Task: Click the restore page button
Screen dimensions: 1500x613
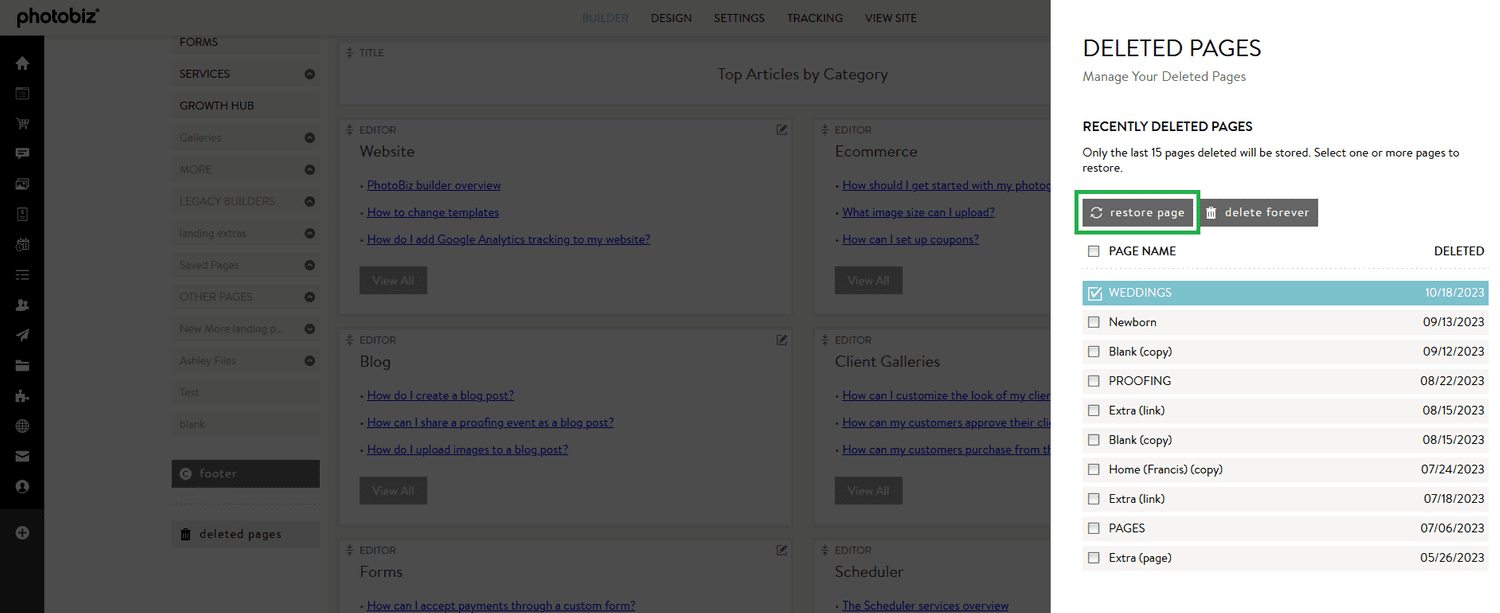Action: coord(1137,213)
